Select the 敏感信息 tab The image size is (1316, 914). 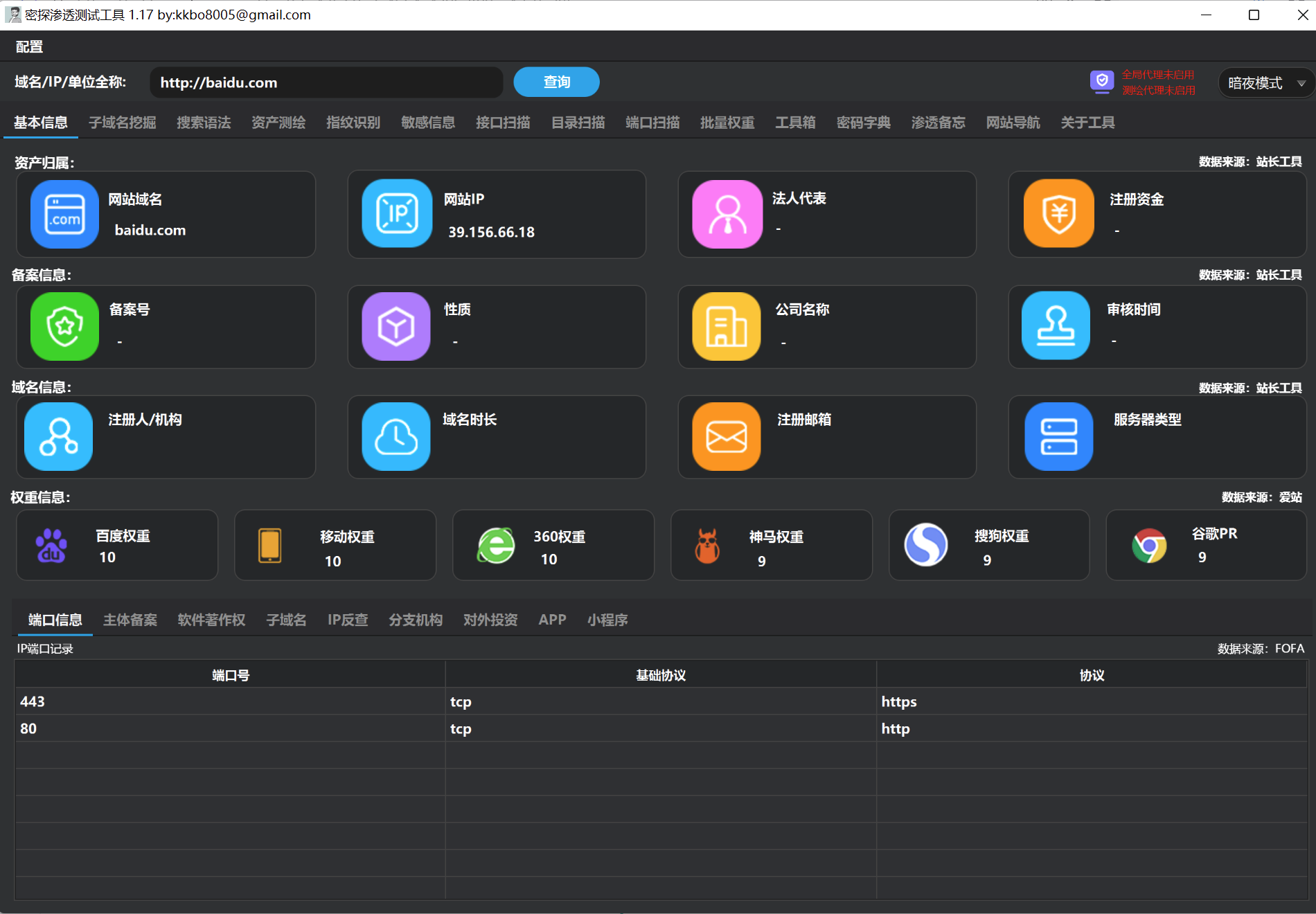tap(428, 123)
